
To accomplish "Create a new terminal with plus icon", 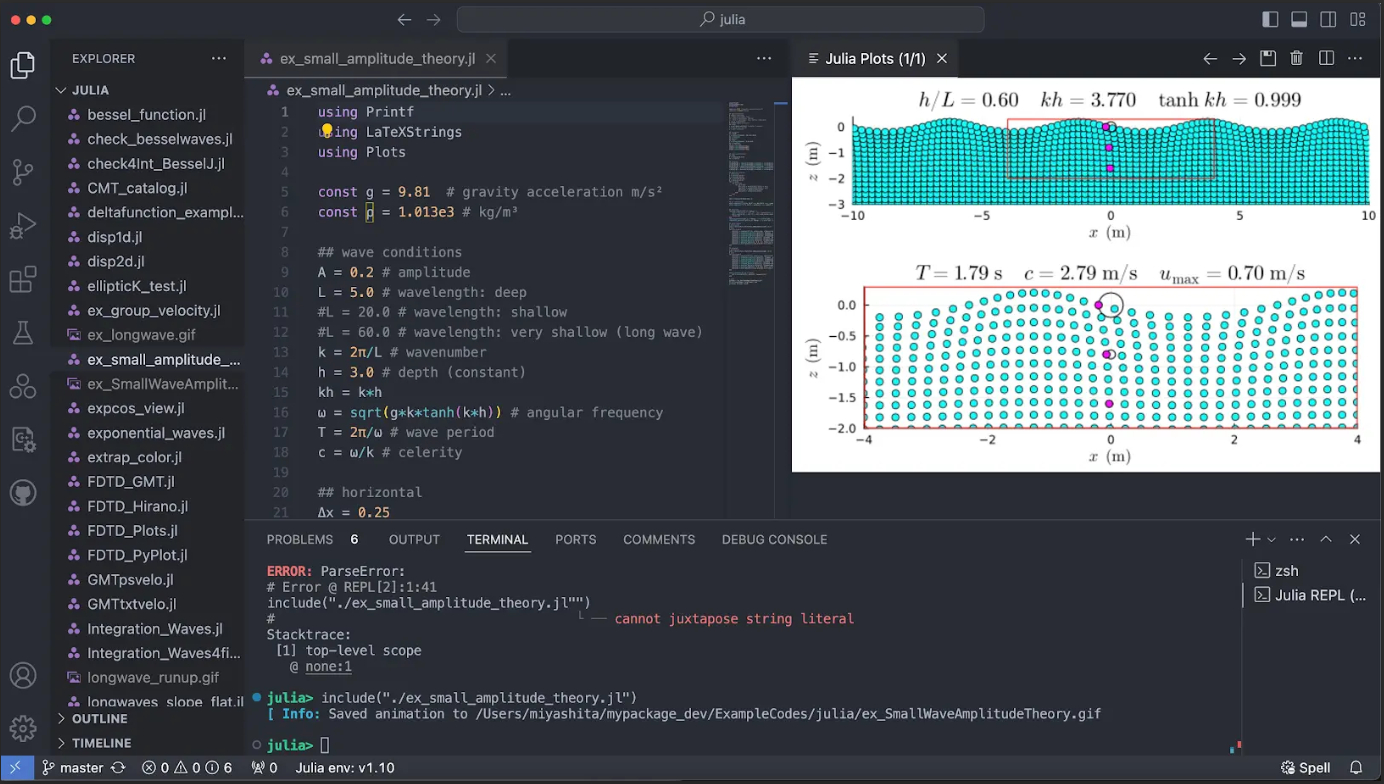I will 1252,539.
